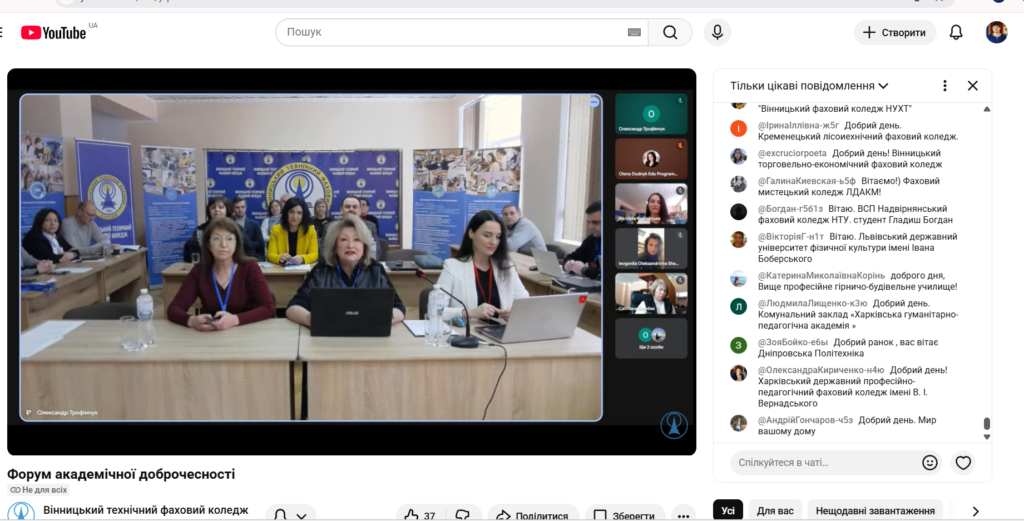The width and height of the screenshot is (1024, 521).
Task: Open the hamburger guide menu
Action: coord(3,32)
